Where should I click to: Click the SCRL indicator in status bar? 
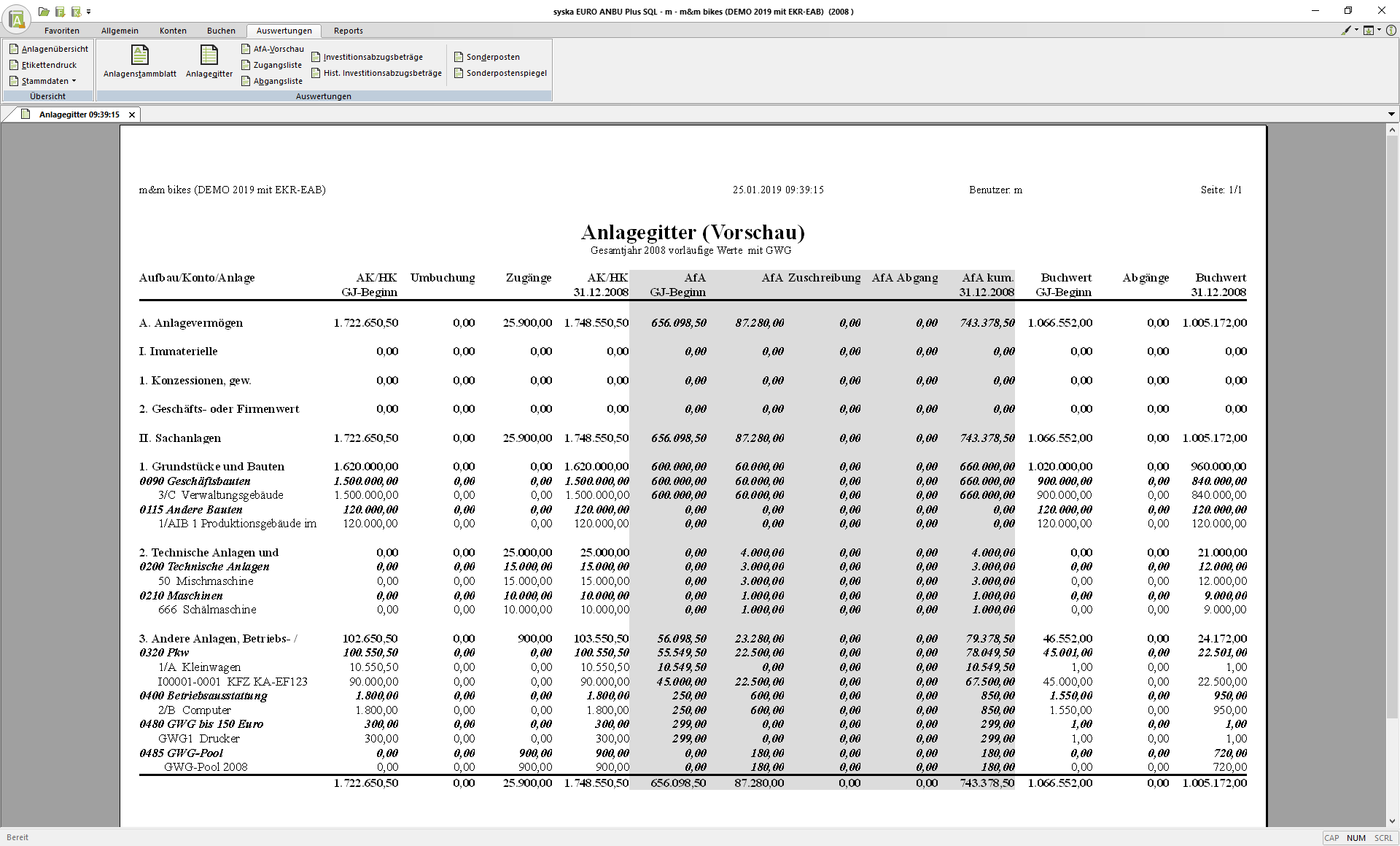(1383, 838)
